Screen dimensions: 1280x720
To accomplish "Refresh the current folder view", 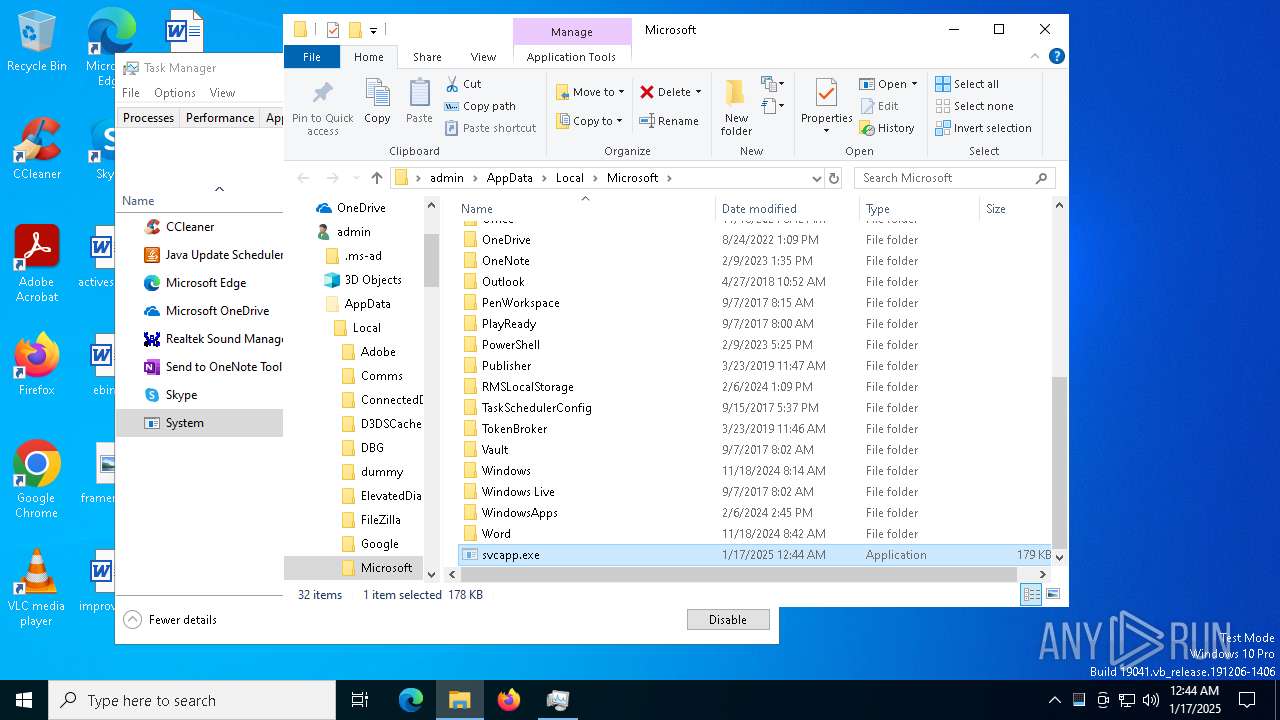I will (x=834, y=178).
